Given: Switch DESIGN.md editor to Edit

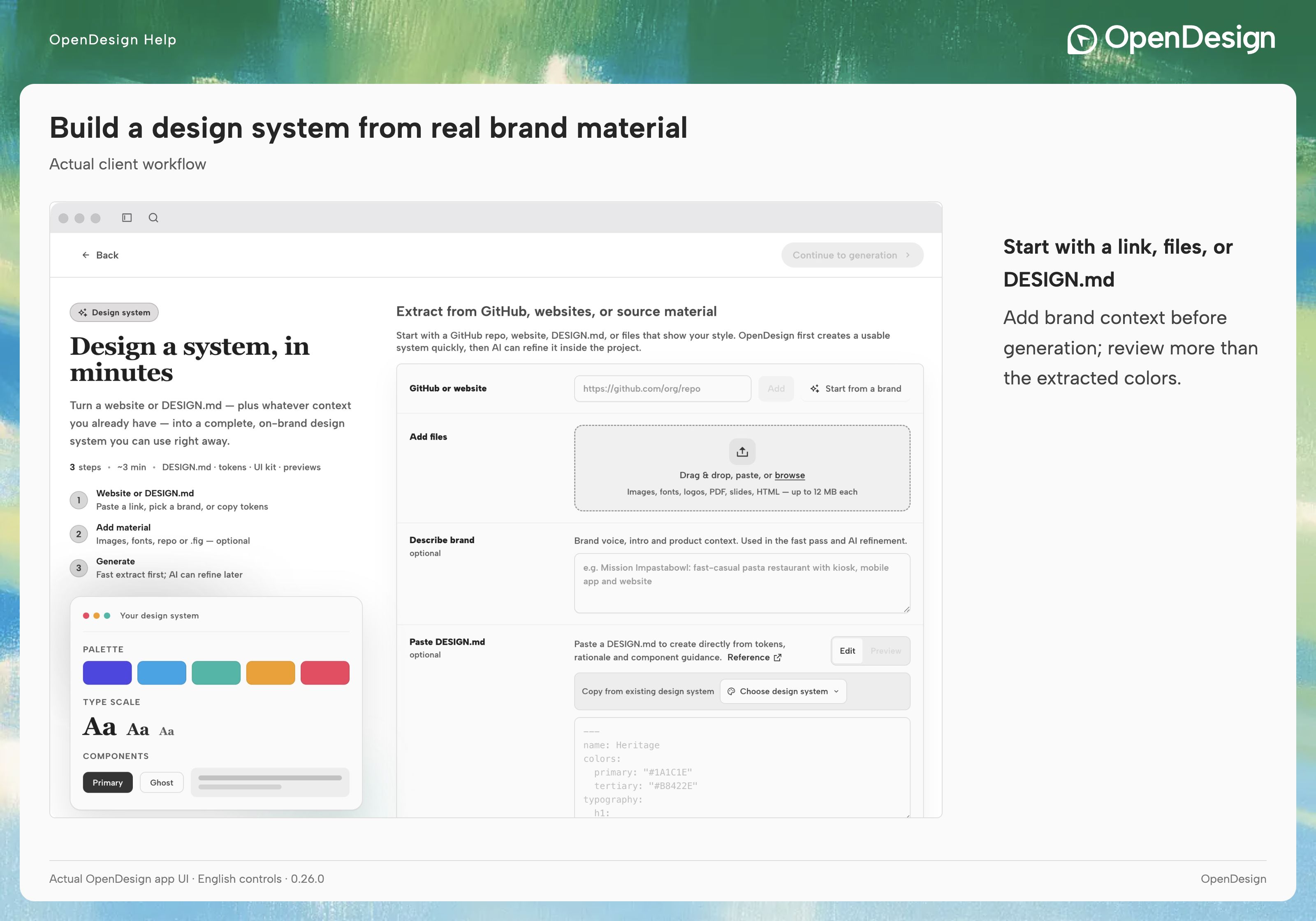Looking at the screenshot, I should [x=847, y=651].
